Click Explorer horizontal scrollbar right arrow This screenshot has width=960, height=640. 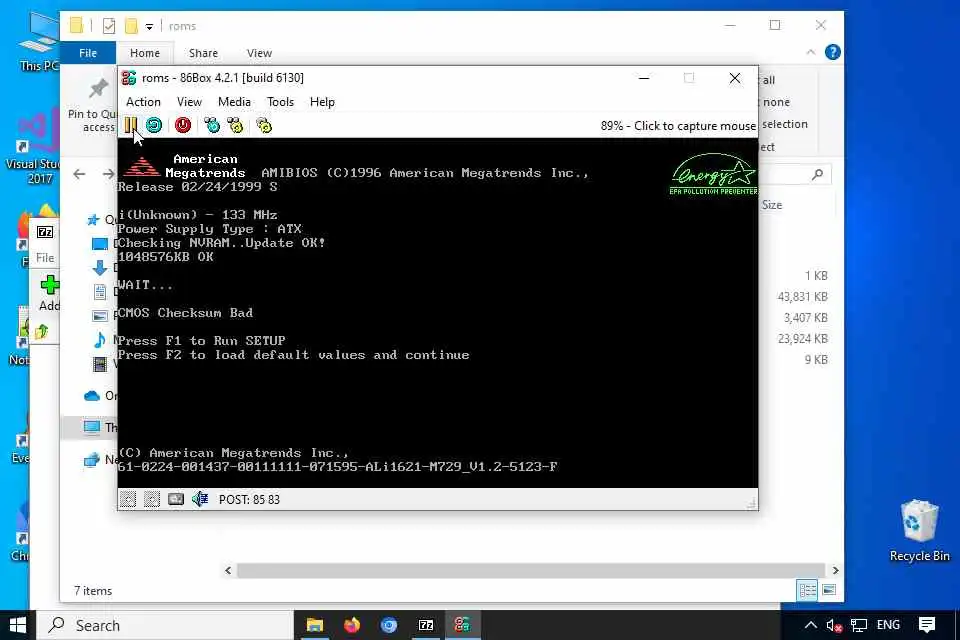[x=836, y=570]
